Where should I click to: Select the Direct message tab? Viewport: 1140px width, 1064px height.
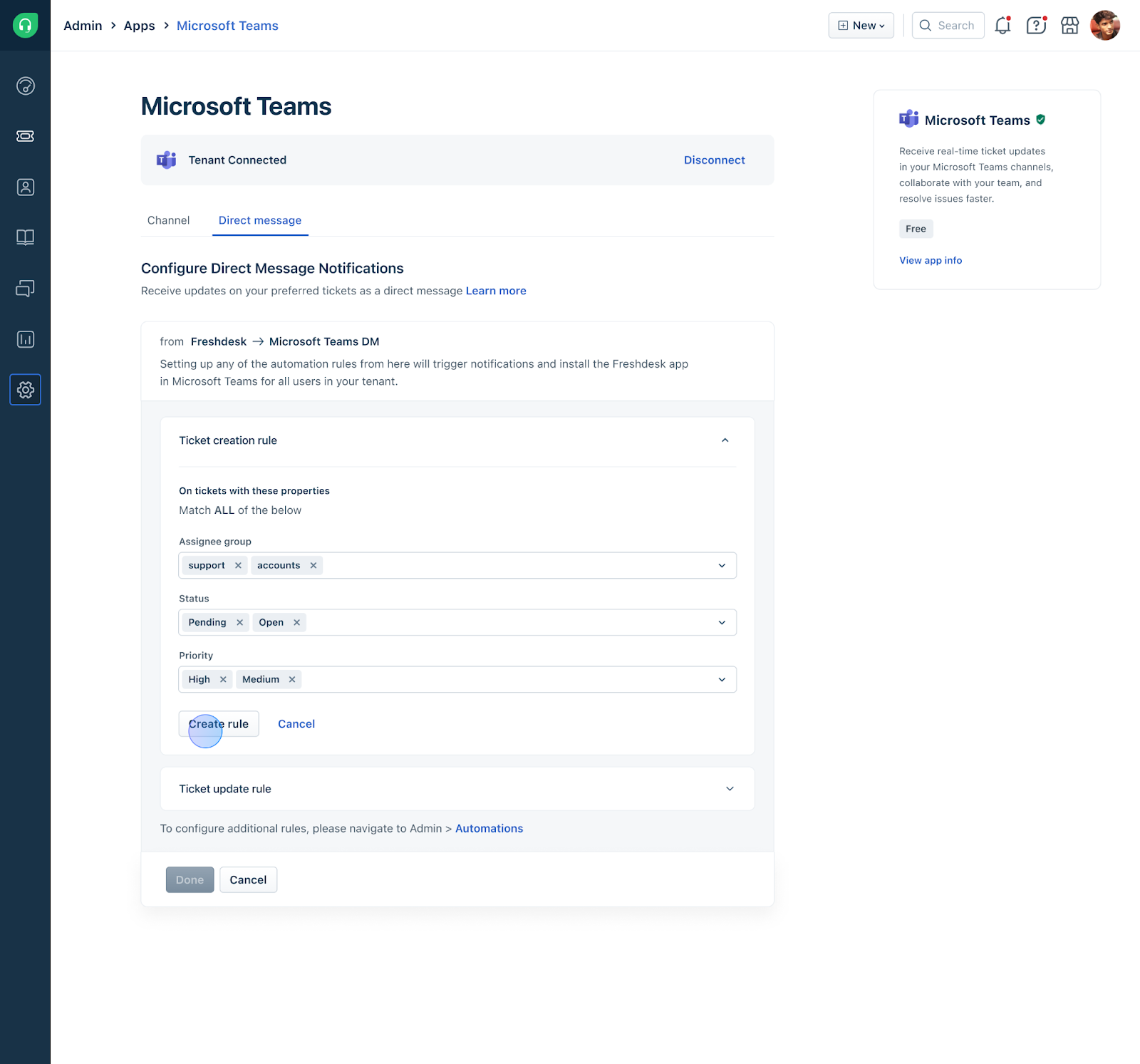point(260,220)
